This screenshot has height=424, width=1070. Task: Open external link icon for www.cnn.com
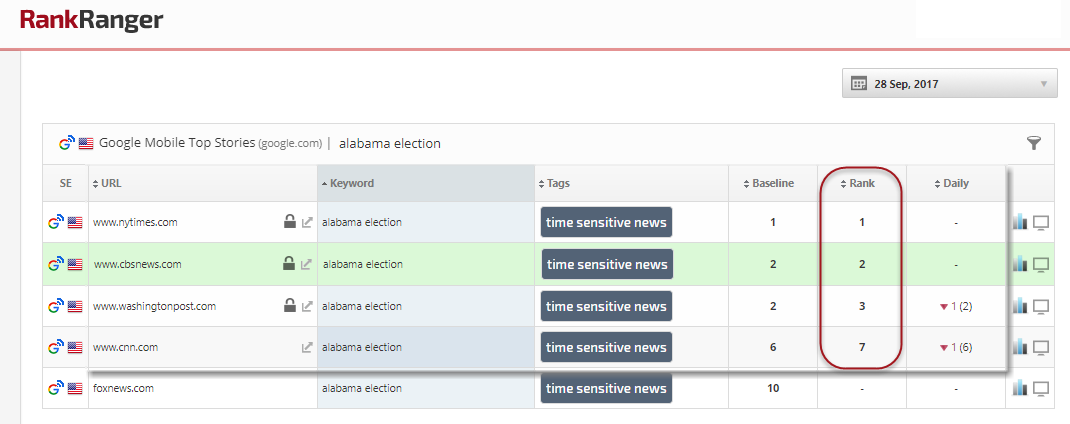(307, 348)
